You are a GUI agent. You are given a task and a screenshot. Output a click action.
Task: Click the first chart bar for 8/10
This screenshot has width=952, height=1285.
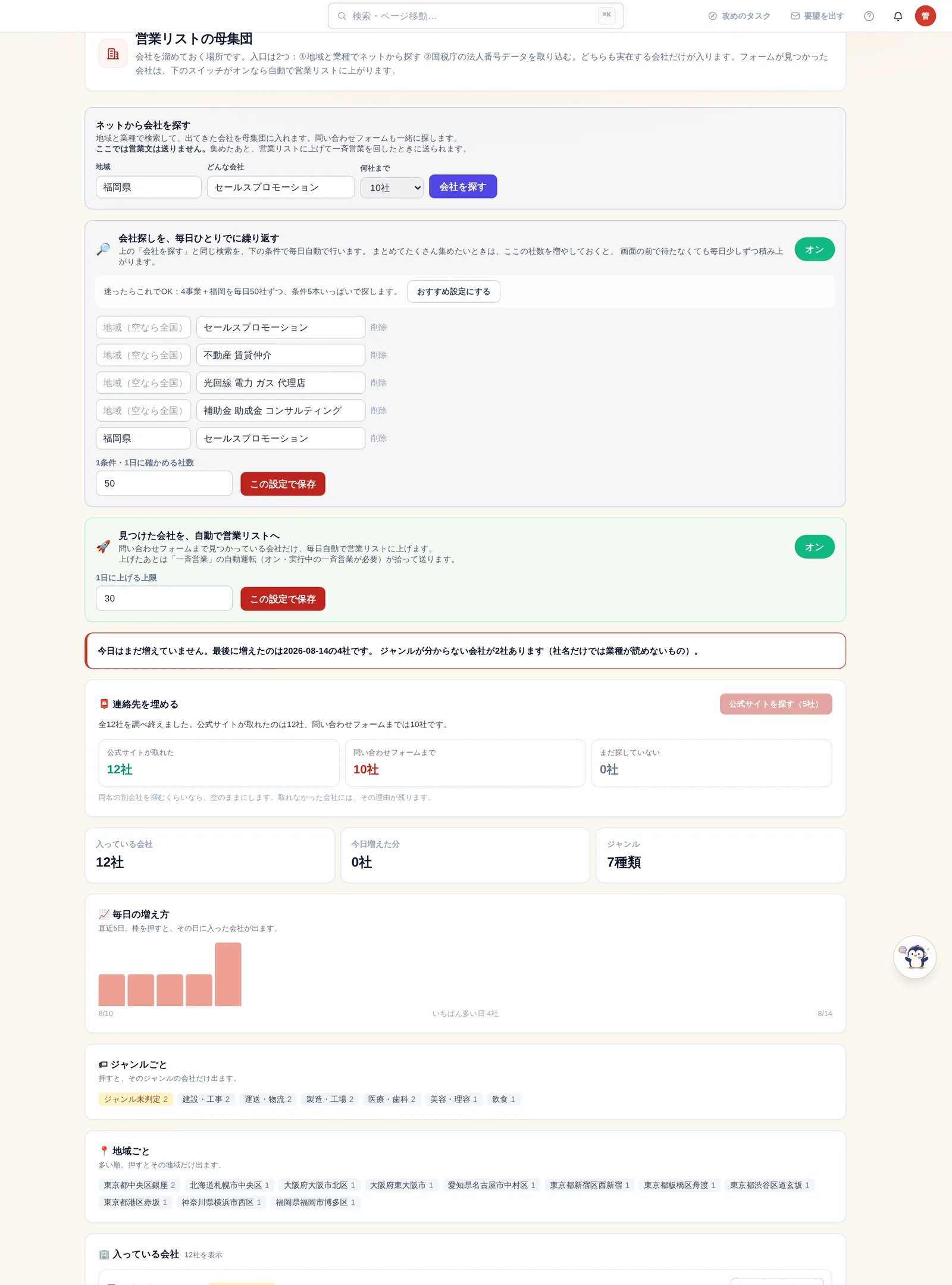(x=112, y=990)
